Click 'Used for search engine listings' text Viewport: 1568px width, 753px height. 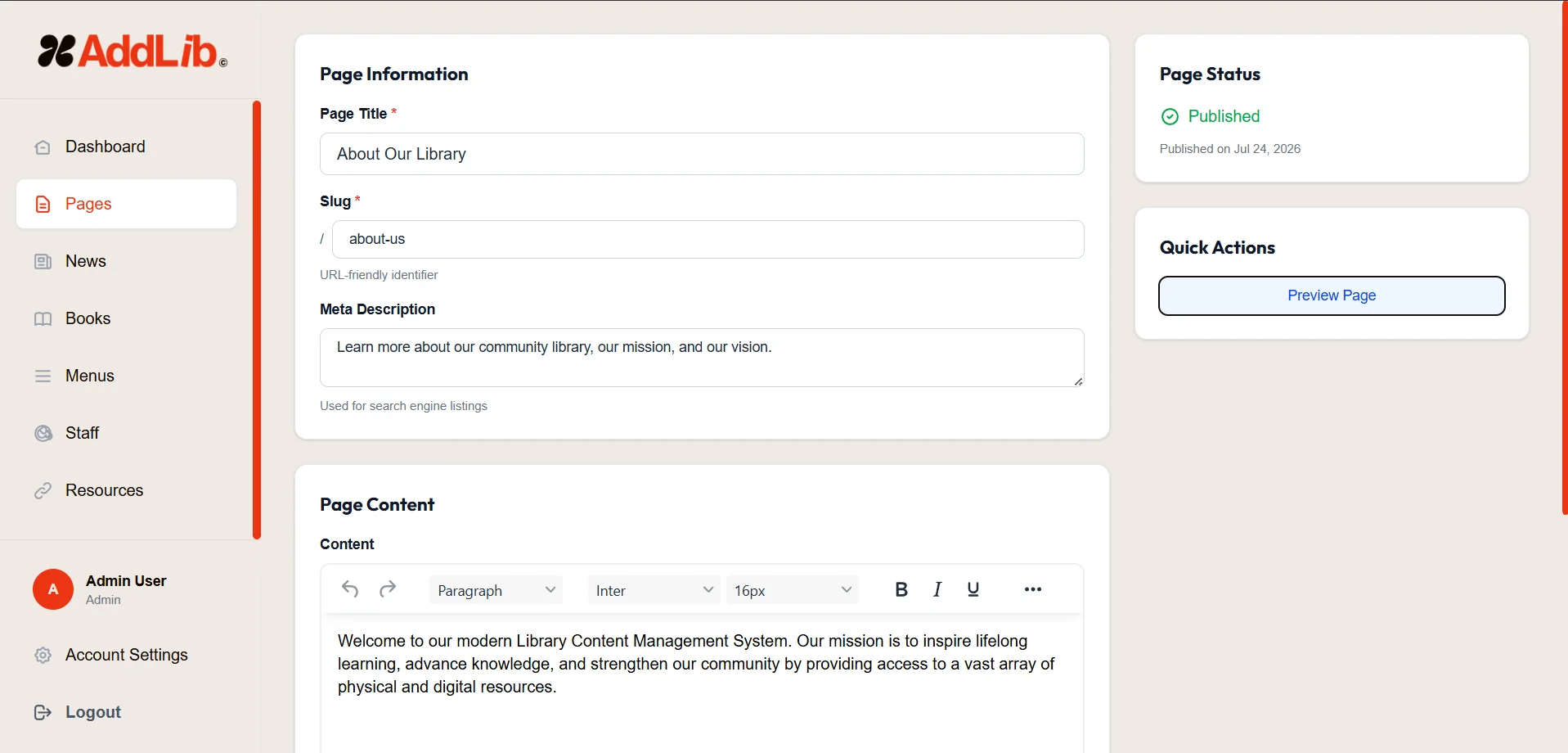(x=403, y=406)
